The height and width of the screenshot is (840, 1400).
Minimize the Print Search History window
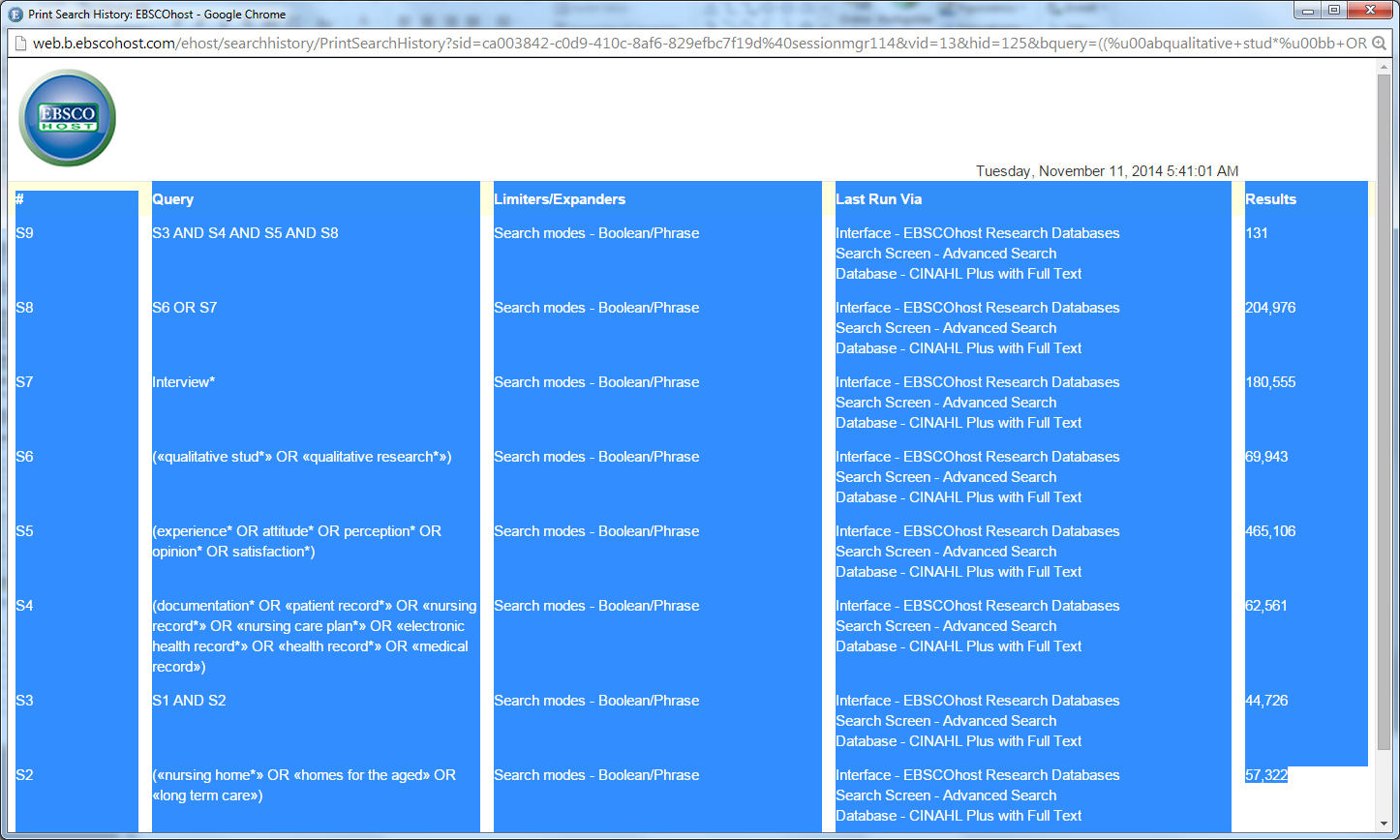coord(1309,11)
